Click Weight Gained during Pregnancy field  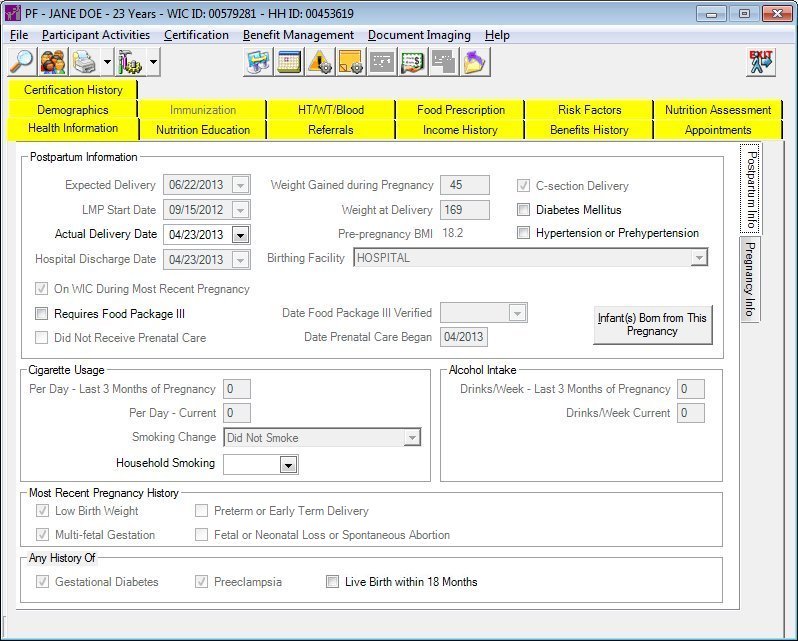click(x=465, y=185)
